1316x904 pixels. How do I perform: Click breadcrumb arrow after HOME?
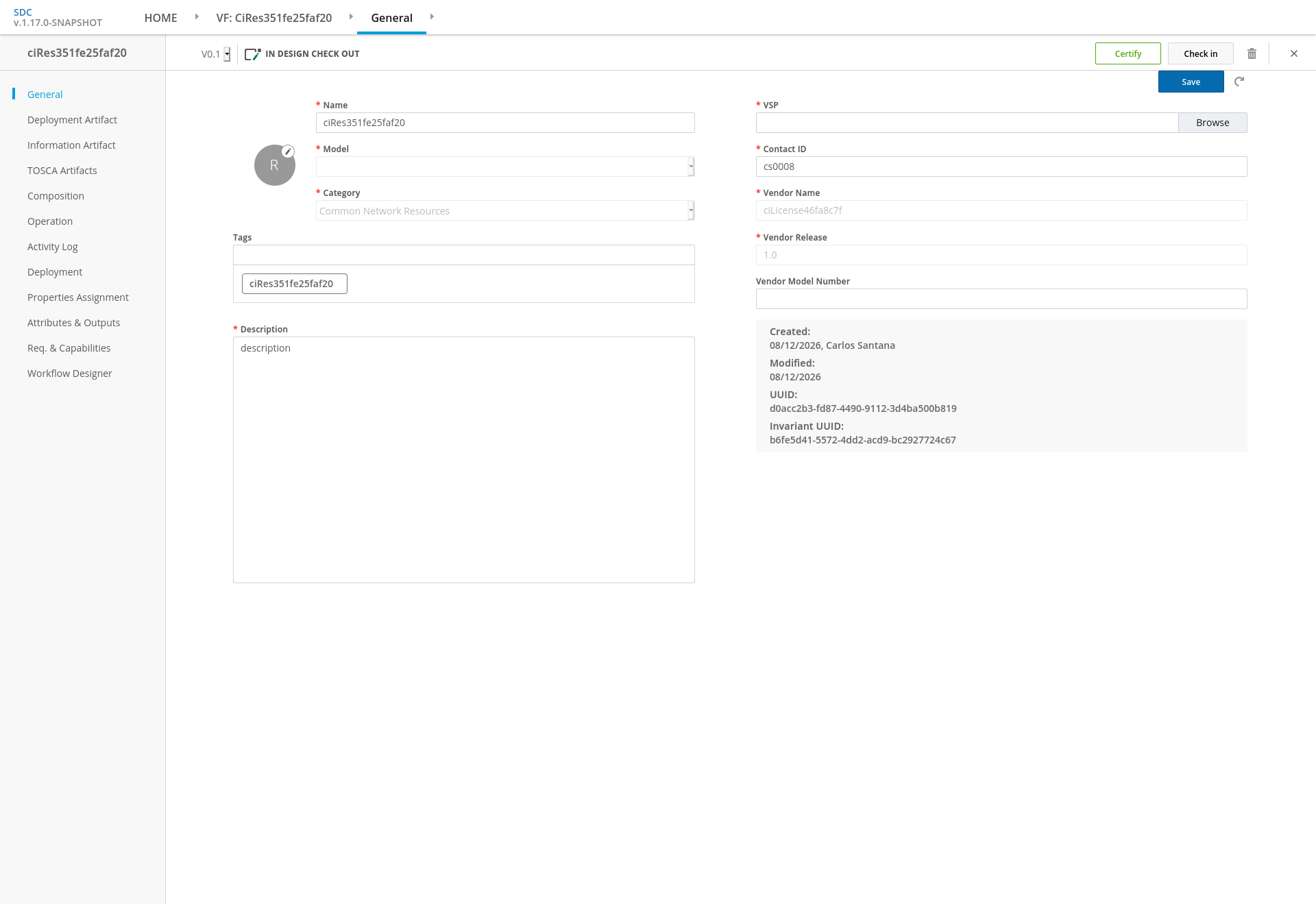197,16
